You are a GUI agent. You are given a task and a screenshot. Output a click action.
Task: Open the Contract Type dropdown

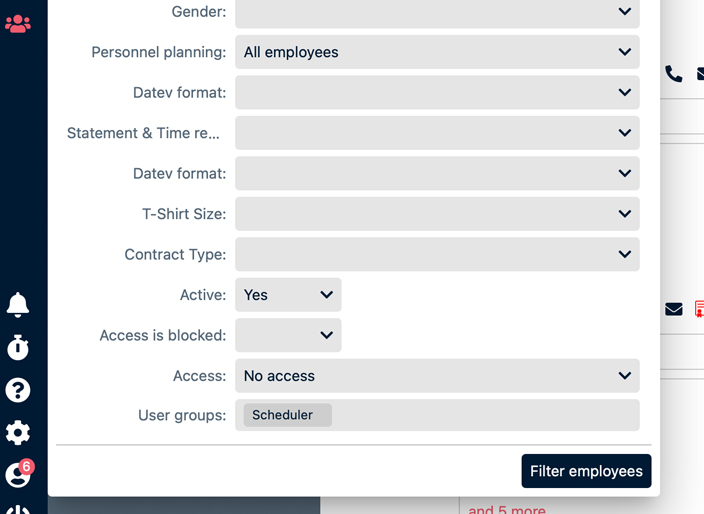pyautogui.click(x=437, y=254)
